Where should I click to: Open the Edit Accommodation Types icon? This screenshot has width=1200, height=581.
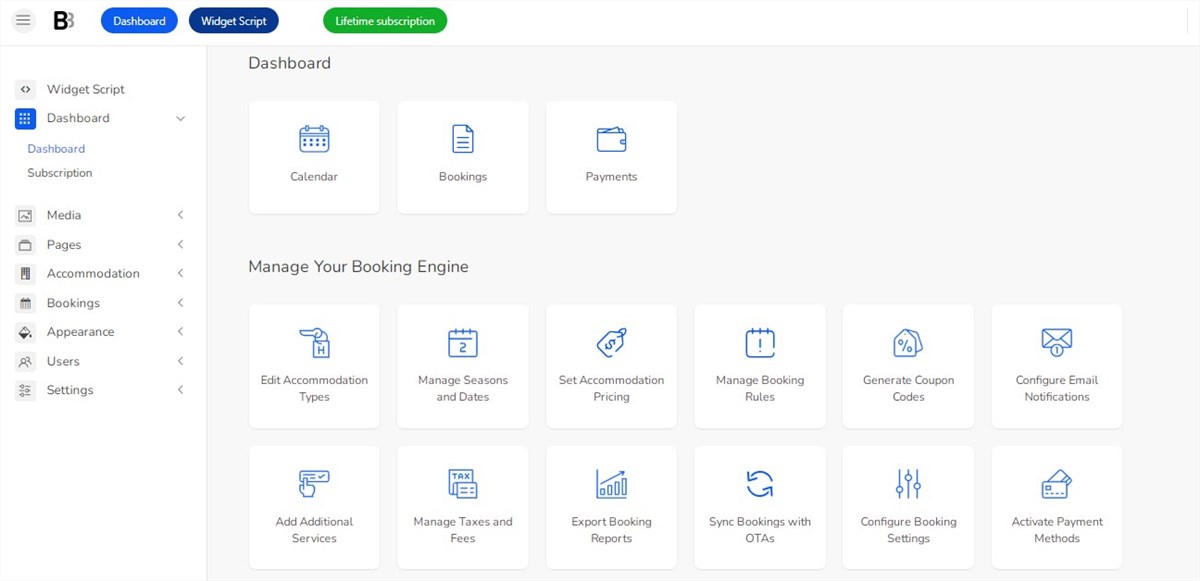click(314, 344)
